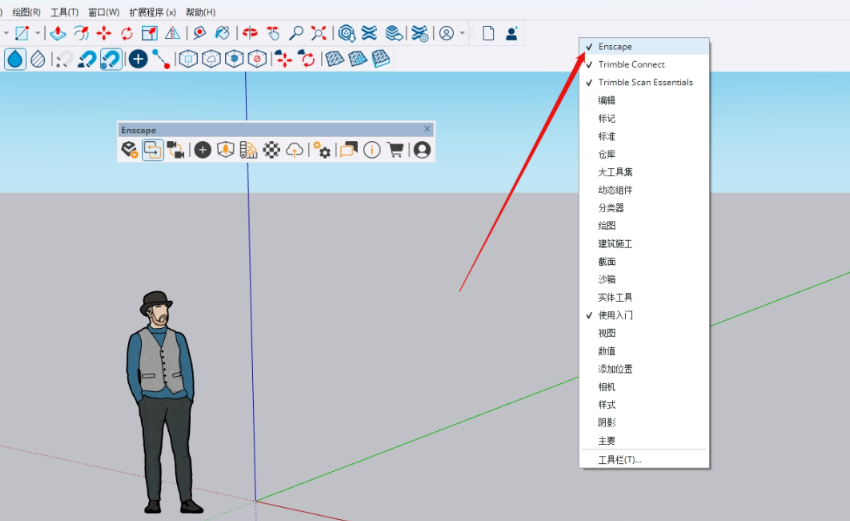This screenshot has height=521, width=850.
Task: Click Enscape Synchronize Views camera icon
Action: (177, 150)
